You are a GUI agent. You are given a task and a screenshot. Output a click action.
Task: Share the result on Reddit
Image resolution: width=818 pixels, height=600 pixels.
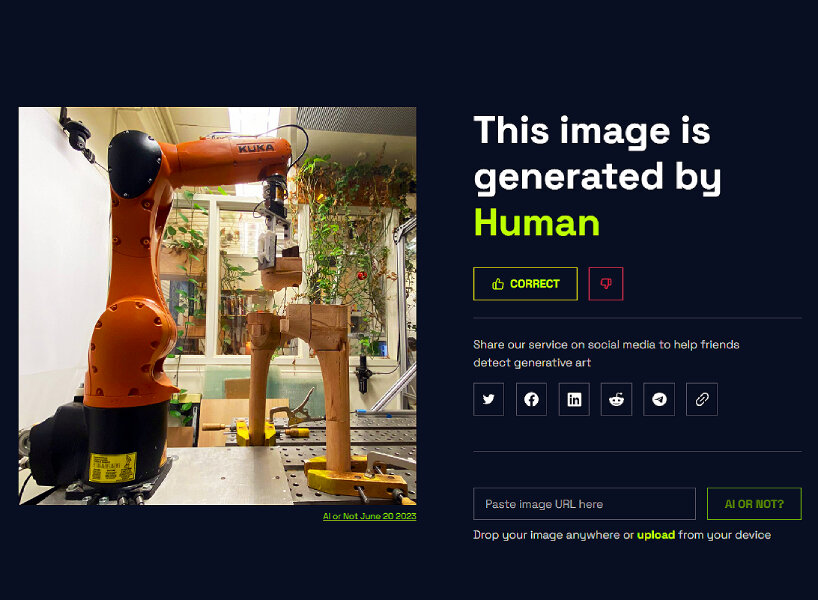click(616, 399)
